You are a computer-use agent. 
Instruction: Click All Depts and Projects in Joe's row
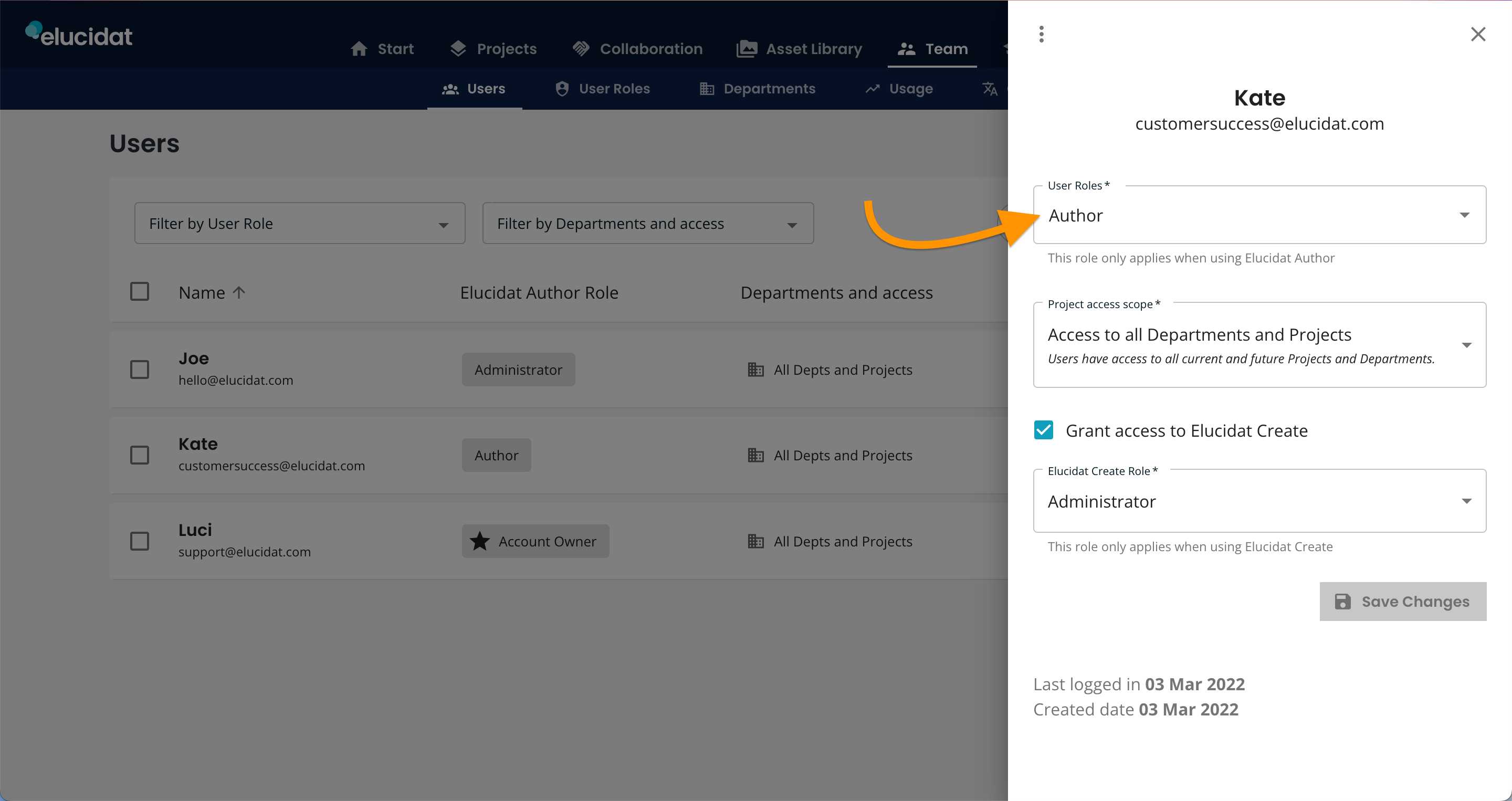click(843, 370)
